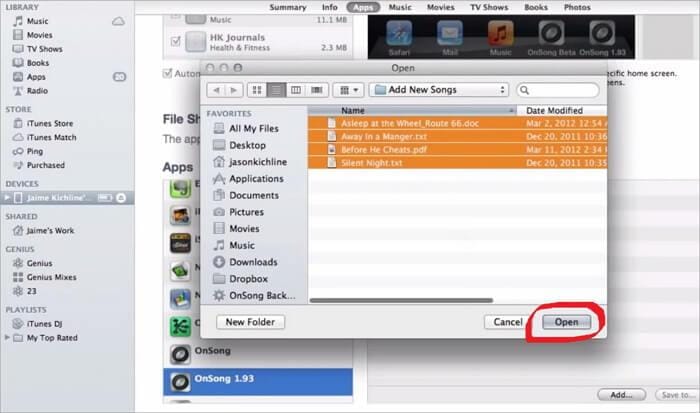Screen dimensions: 700x413
Task: Open Purchased in Store section
Action: click(x=46, y=165)
